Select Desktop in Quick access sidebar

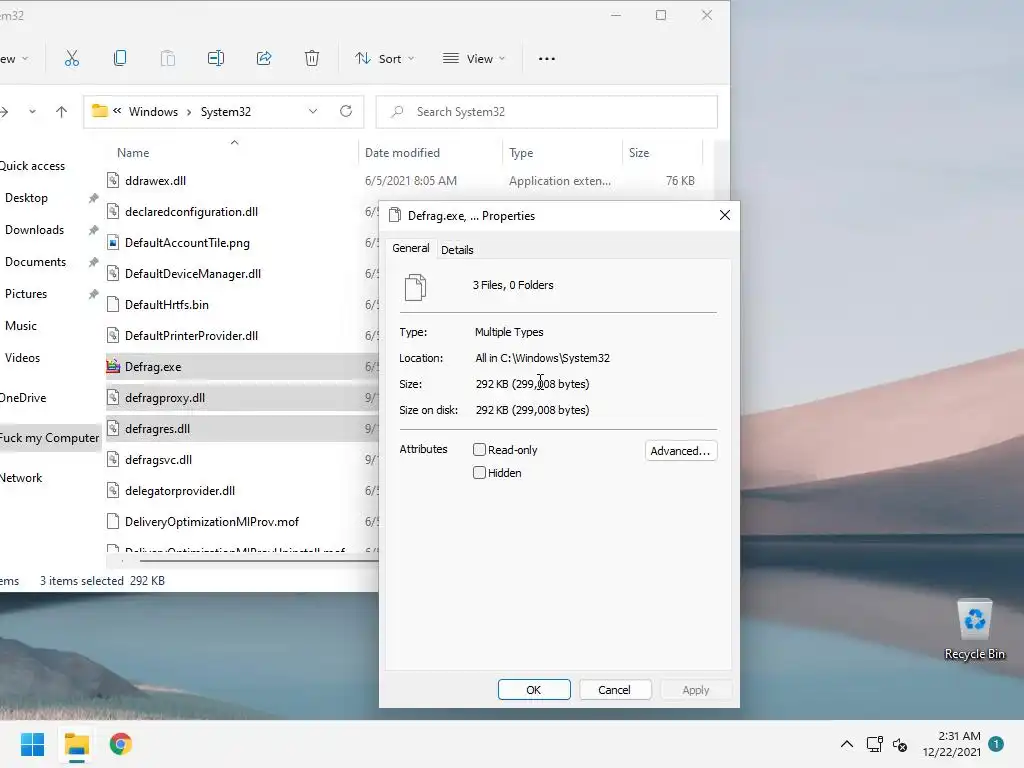(x=27, y=198)
